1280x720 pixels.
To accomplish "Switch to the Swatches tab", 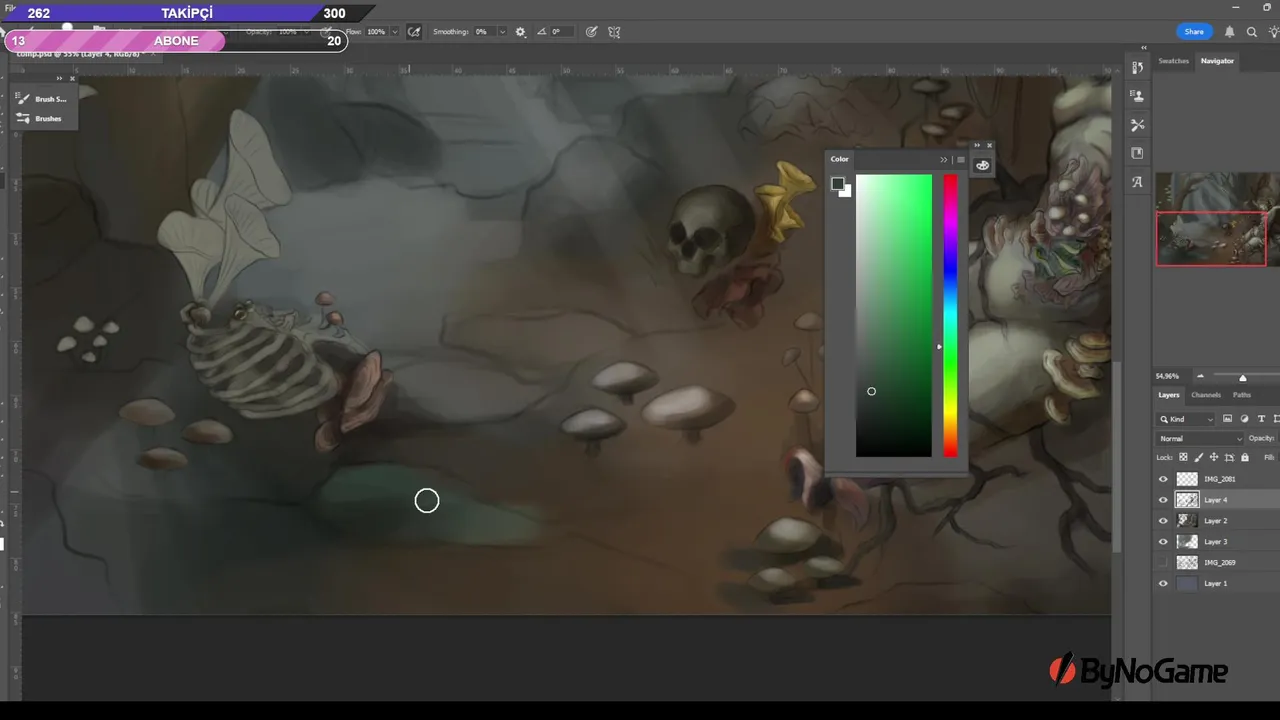I will pos(1173,61).
